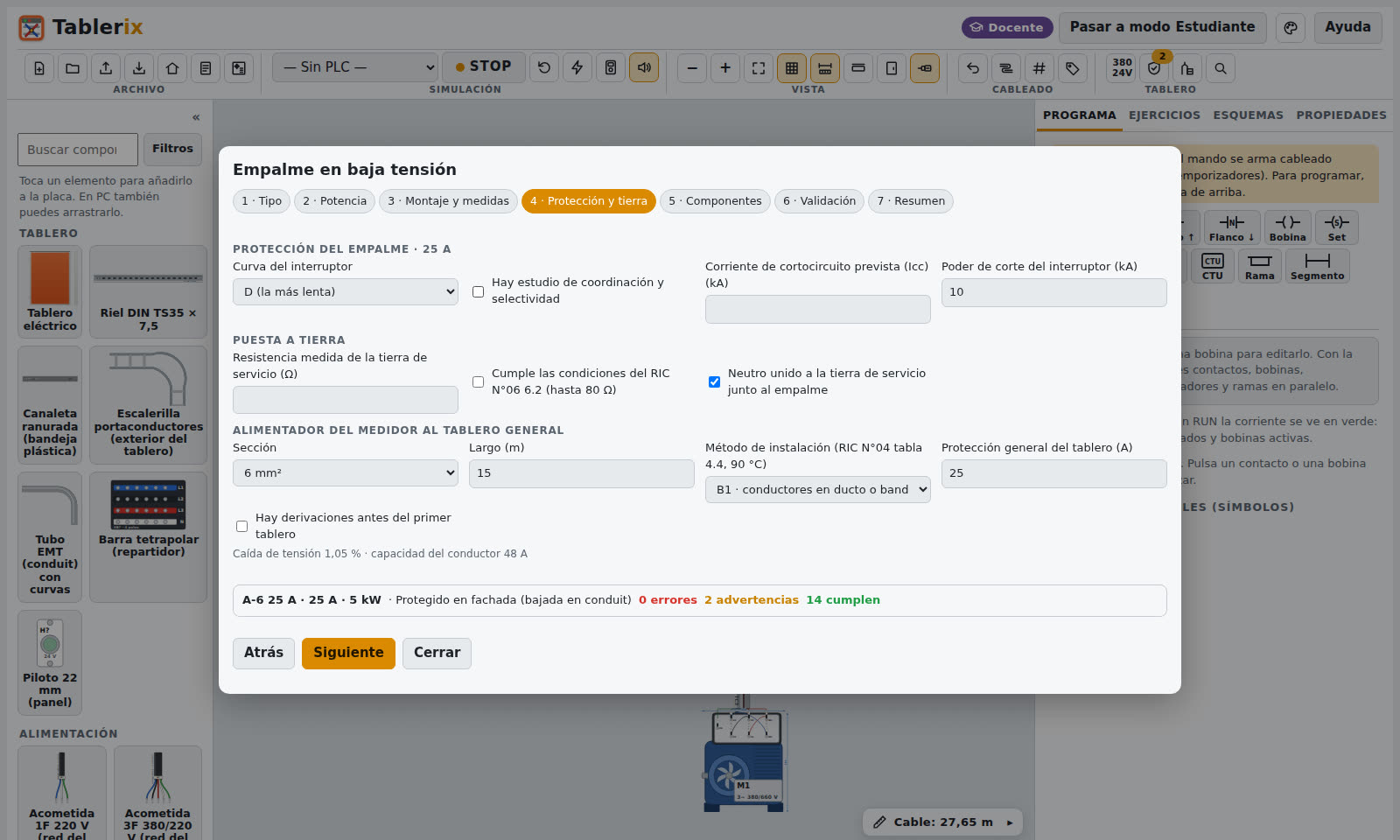Uncheck 'Neutro unido a la tierra de servicio'
This screenshot has height=840, width=1400.
[714, 381]
